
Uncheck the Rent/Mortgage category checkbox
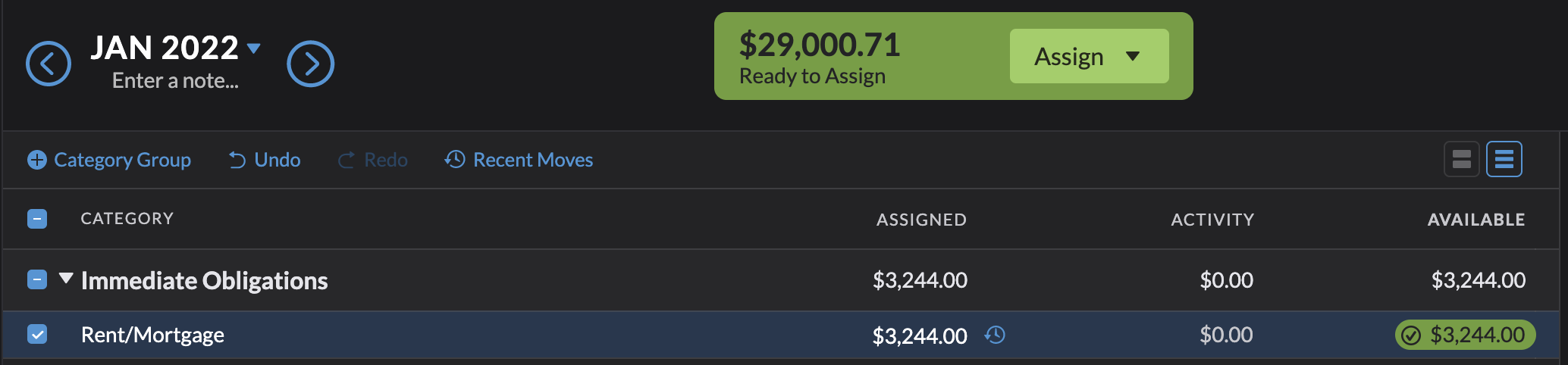[x=37, y=335]
